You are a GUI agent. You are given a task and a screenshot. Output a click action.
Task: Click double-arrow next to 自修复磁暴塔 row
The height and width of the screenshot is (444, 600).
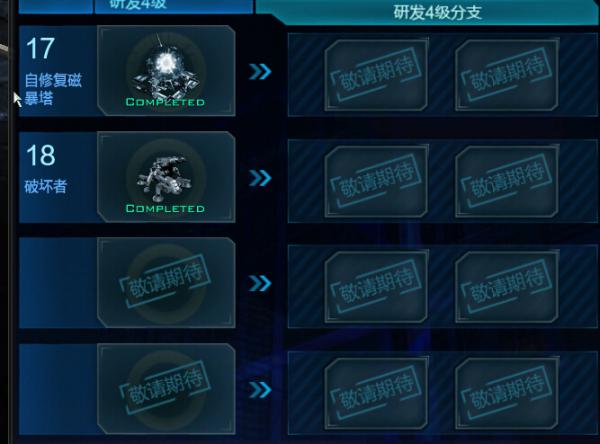pos(260,72)
